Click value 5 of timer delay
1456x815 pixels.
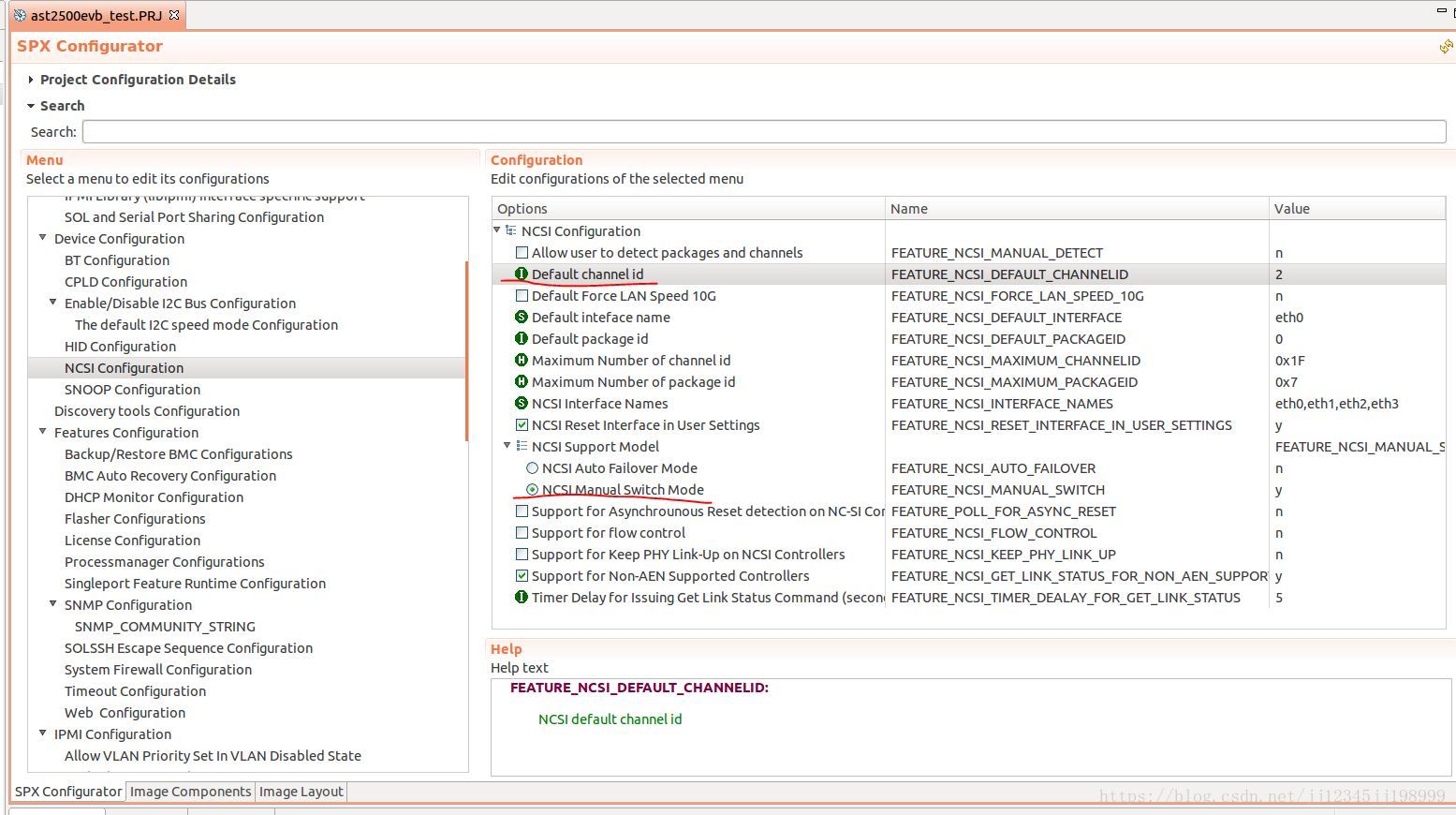click(1279, 598)
